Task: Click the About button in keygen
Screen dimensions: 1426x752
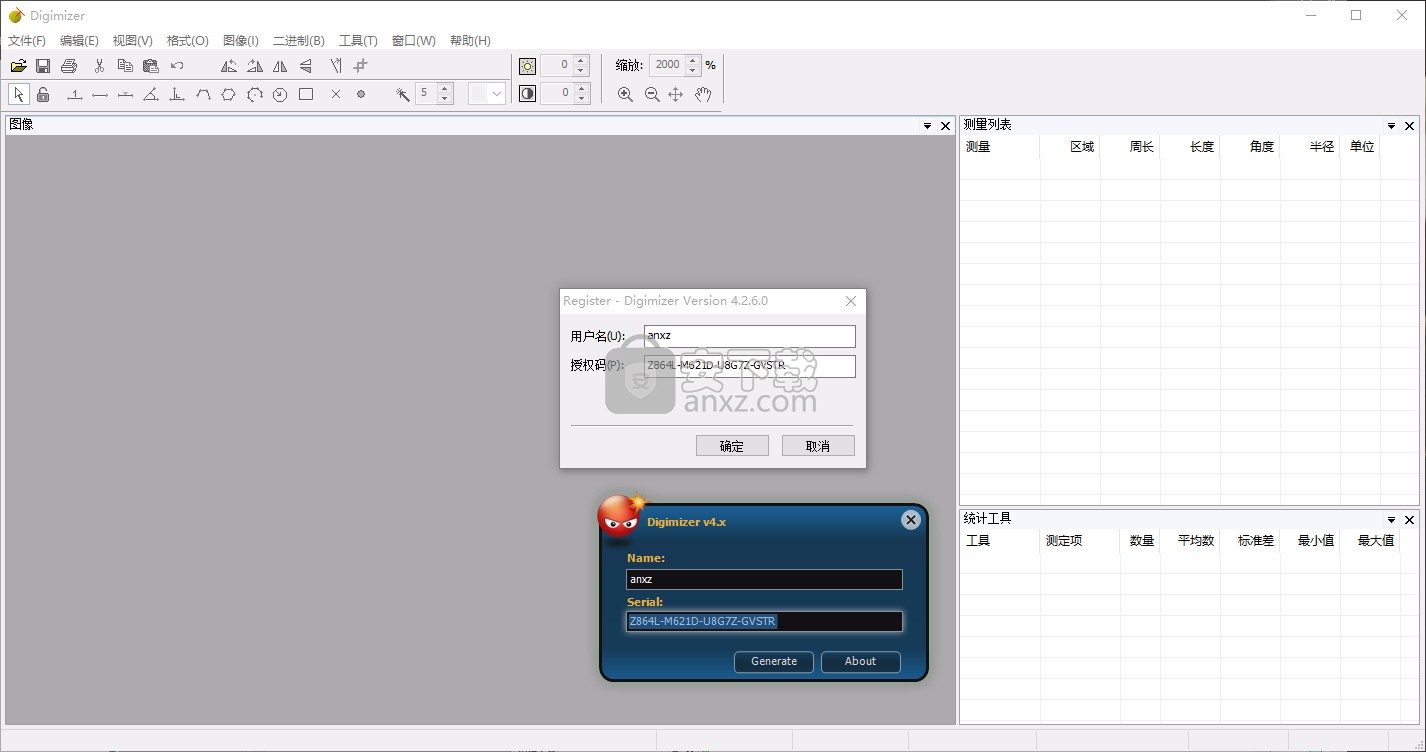Action: pos(860,662)
